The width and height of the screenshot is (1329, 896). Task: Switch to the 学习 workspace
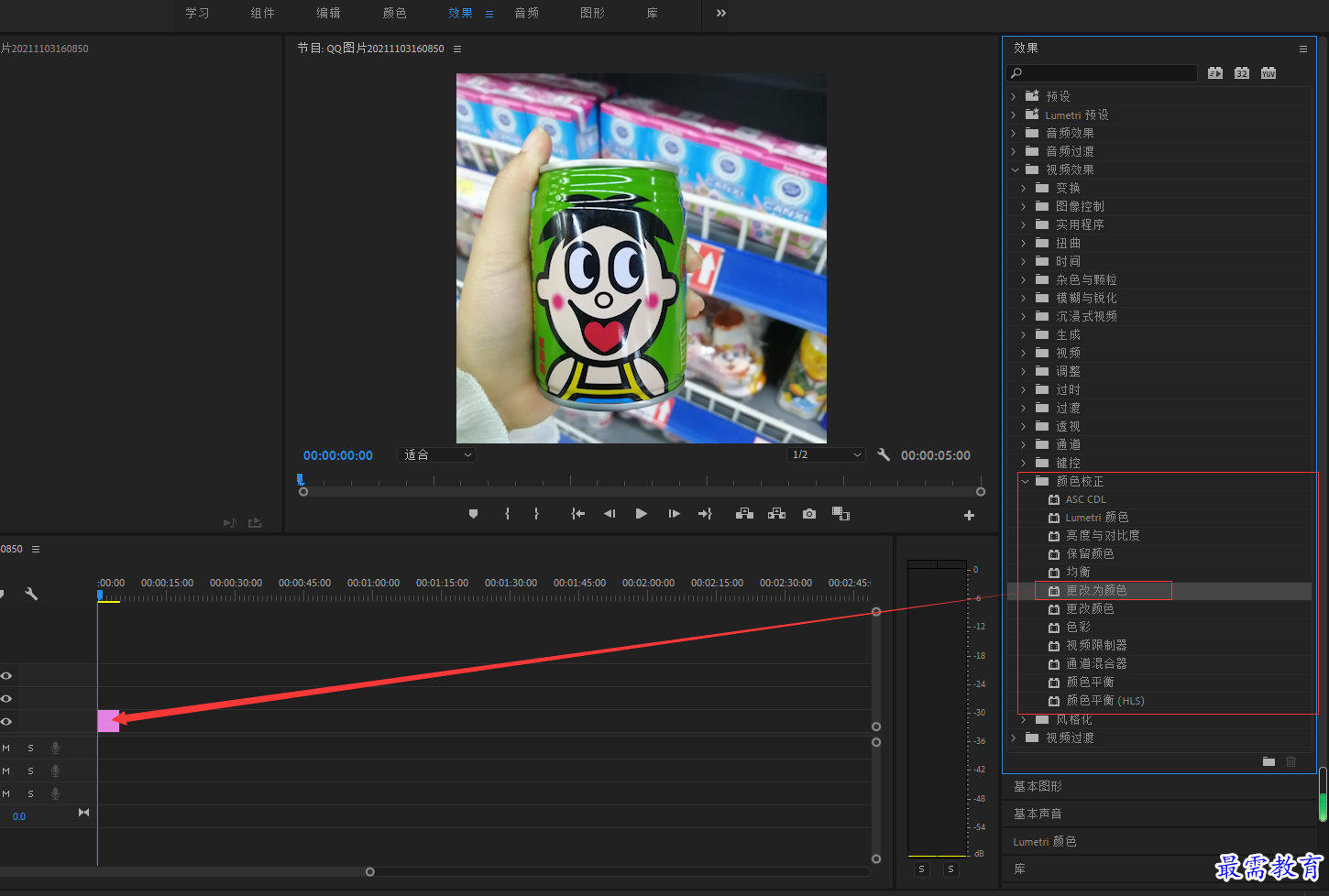197,13
